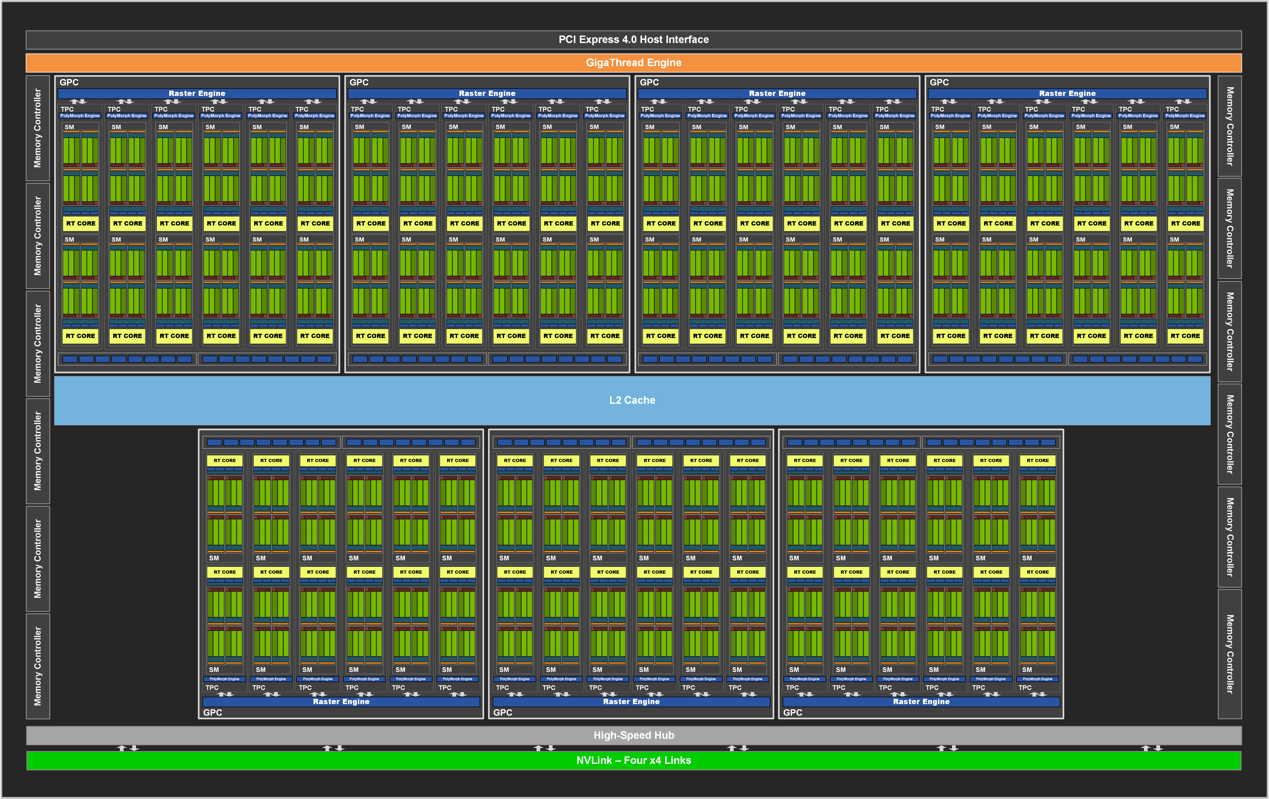Select the gray High-Speed Hub bar
The width and height of the screenshot is (1269, 799).
[633, 735]
